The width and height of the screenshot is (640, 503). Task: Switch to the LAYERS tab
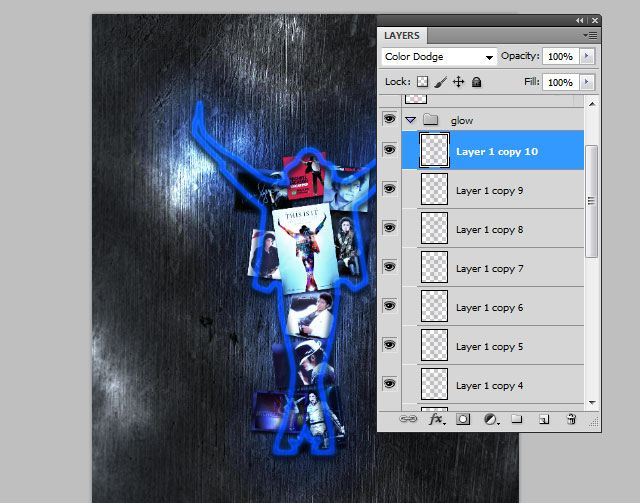point(402,36)
